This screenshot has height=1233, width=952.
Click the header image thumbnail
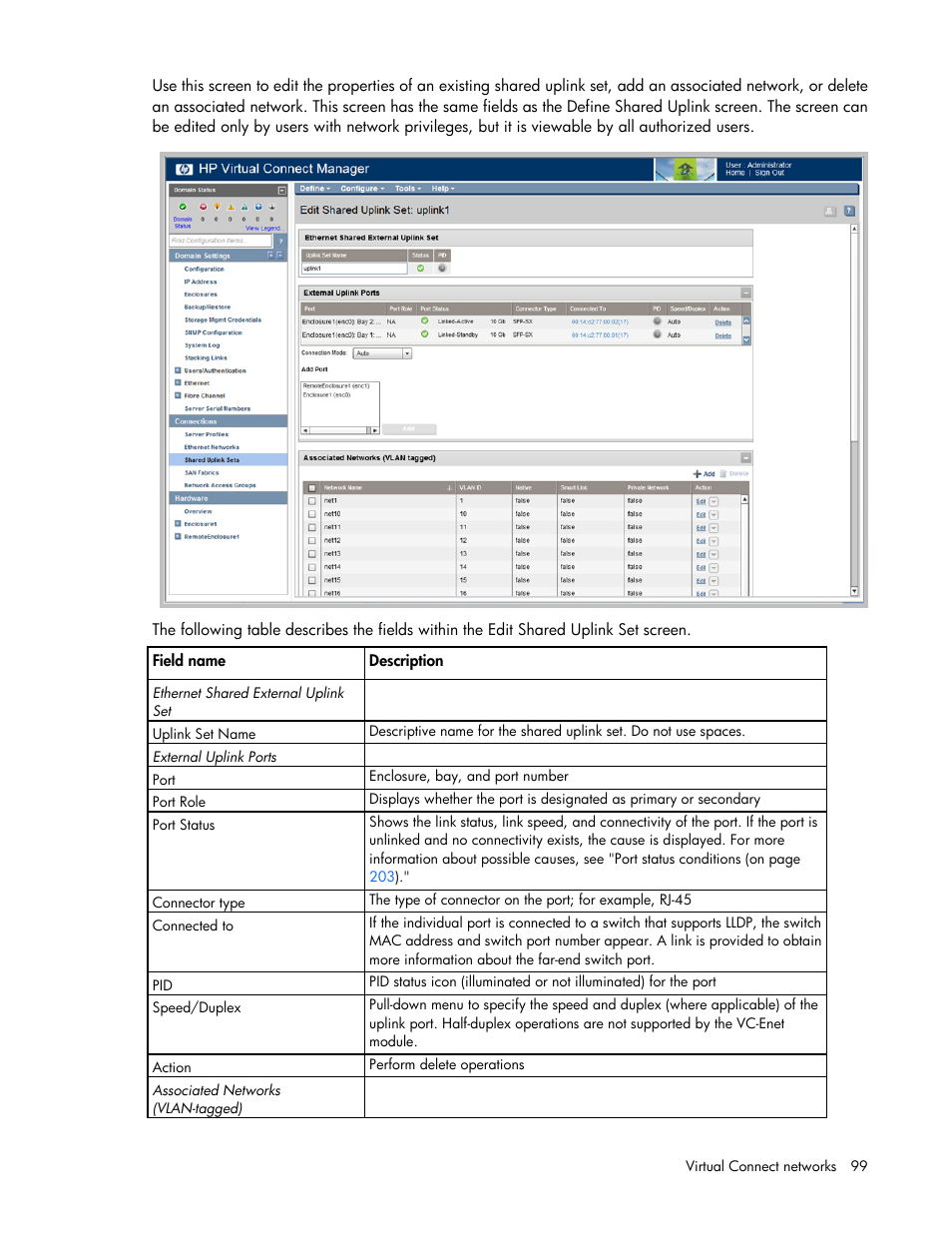coord(686,169)
